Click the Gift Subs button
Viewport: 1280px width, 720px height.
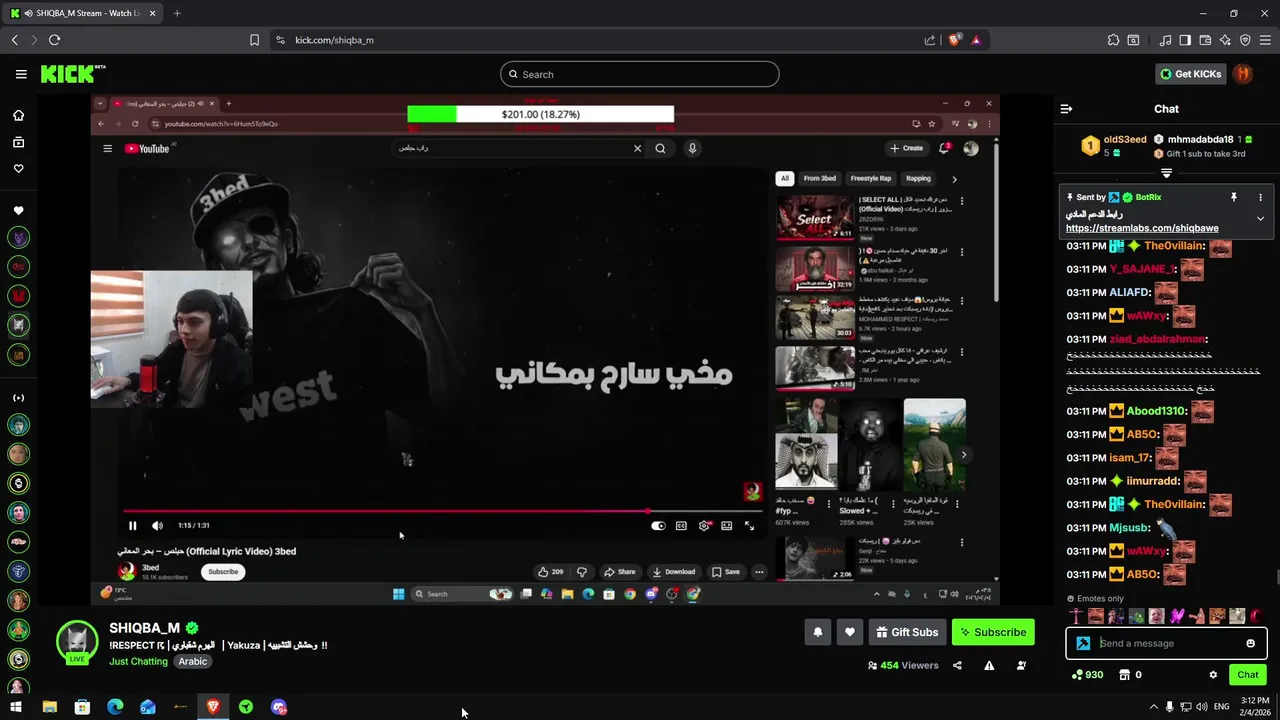(906, 632)
